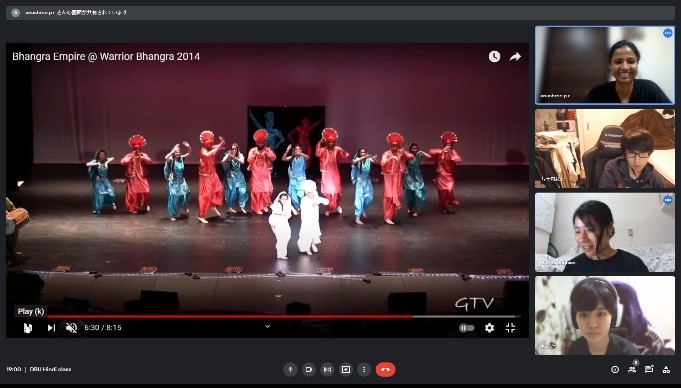Viewport: 681px width, 388px height.
Task: Unmute the YouTube video volume icon
Action: click(71, 328)
